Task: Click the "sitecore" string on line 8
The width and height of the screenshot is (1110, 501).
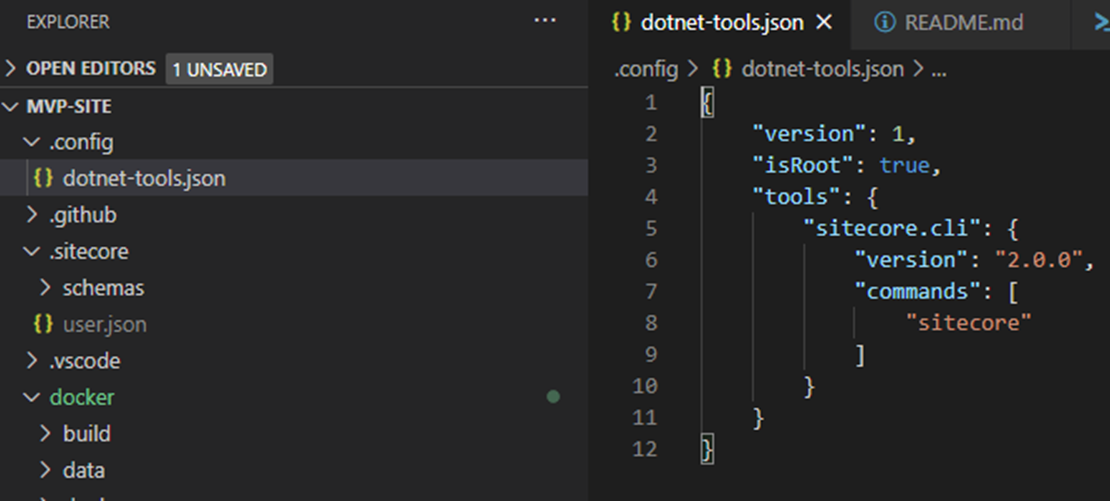Action: (x=968, y=323)
